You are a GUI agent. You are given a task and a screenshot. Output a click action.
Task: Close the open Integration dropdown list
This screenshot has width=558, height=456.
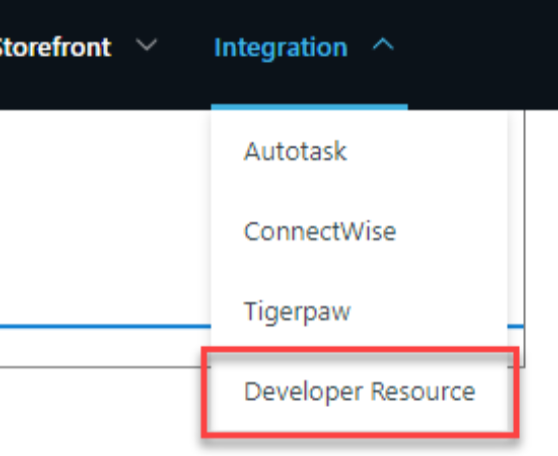383,45
